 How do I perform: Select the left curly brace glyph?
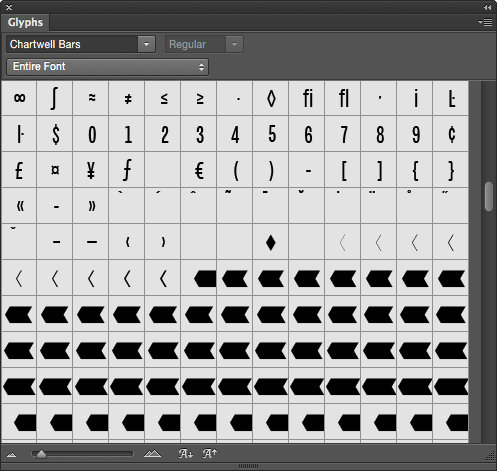(x=415, y=170)
